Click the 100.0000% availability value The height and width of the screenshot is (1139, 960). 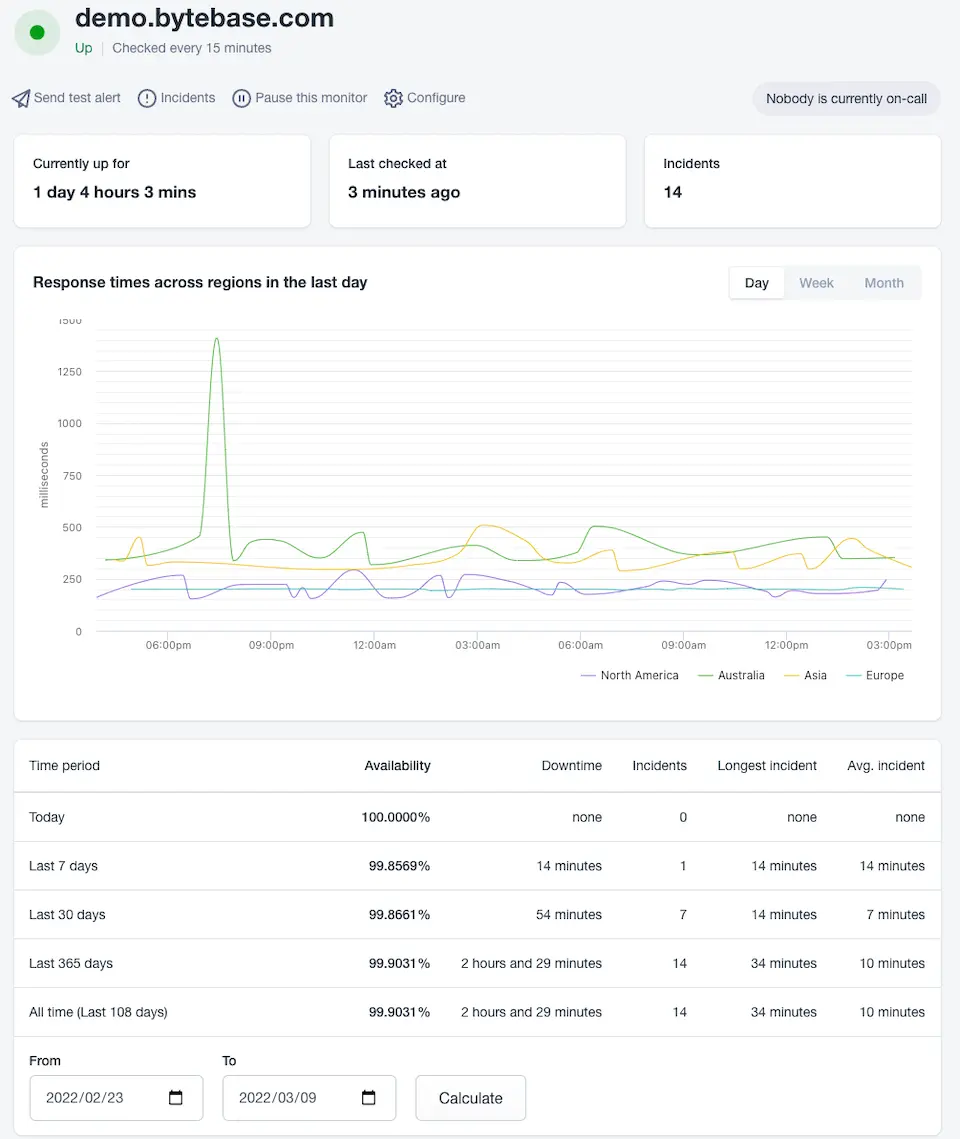396,817
